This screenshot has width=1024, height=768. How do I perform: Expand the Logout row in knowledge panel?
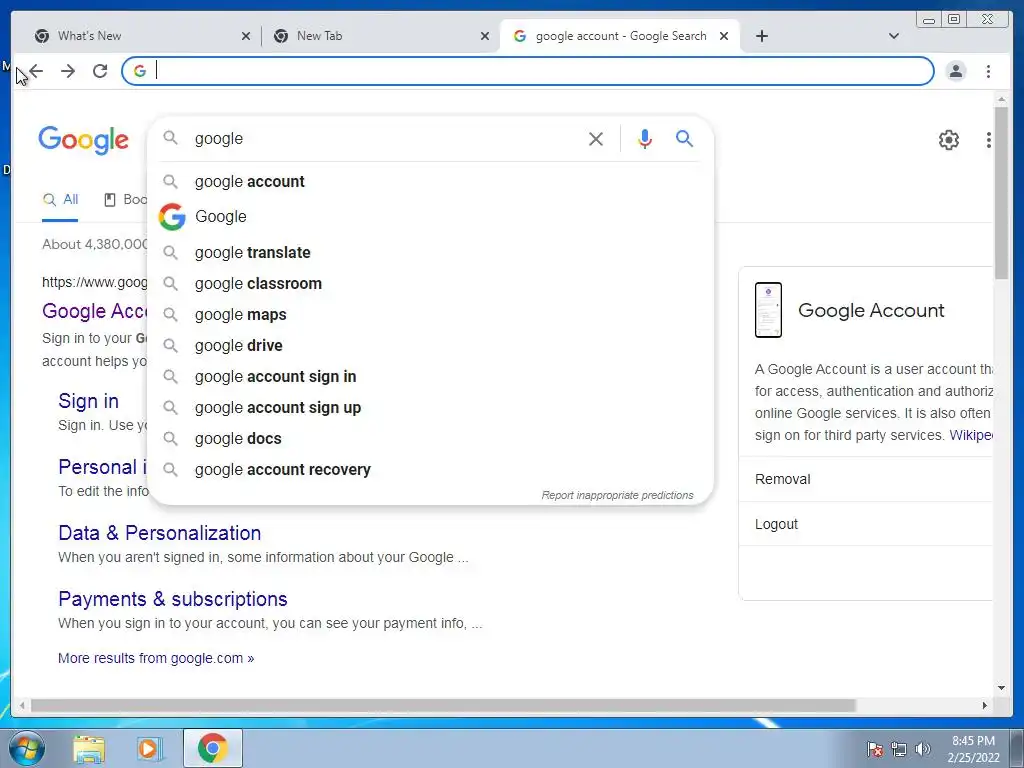(866, 524)
